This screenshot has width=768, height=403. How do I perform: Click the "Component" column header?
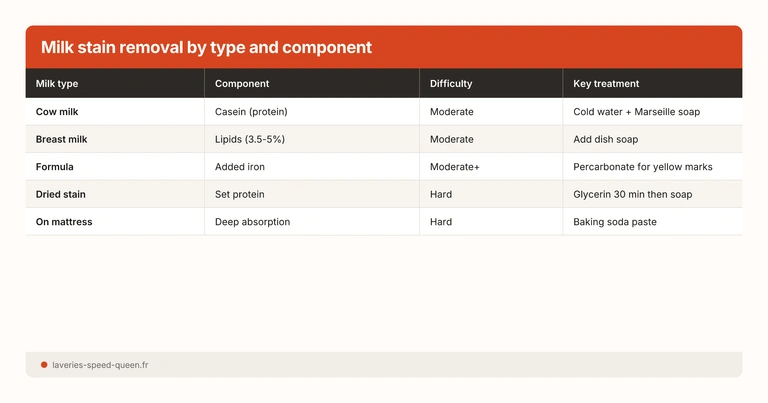tap(242, 84)
